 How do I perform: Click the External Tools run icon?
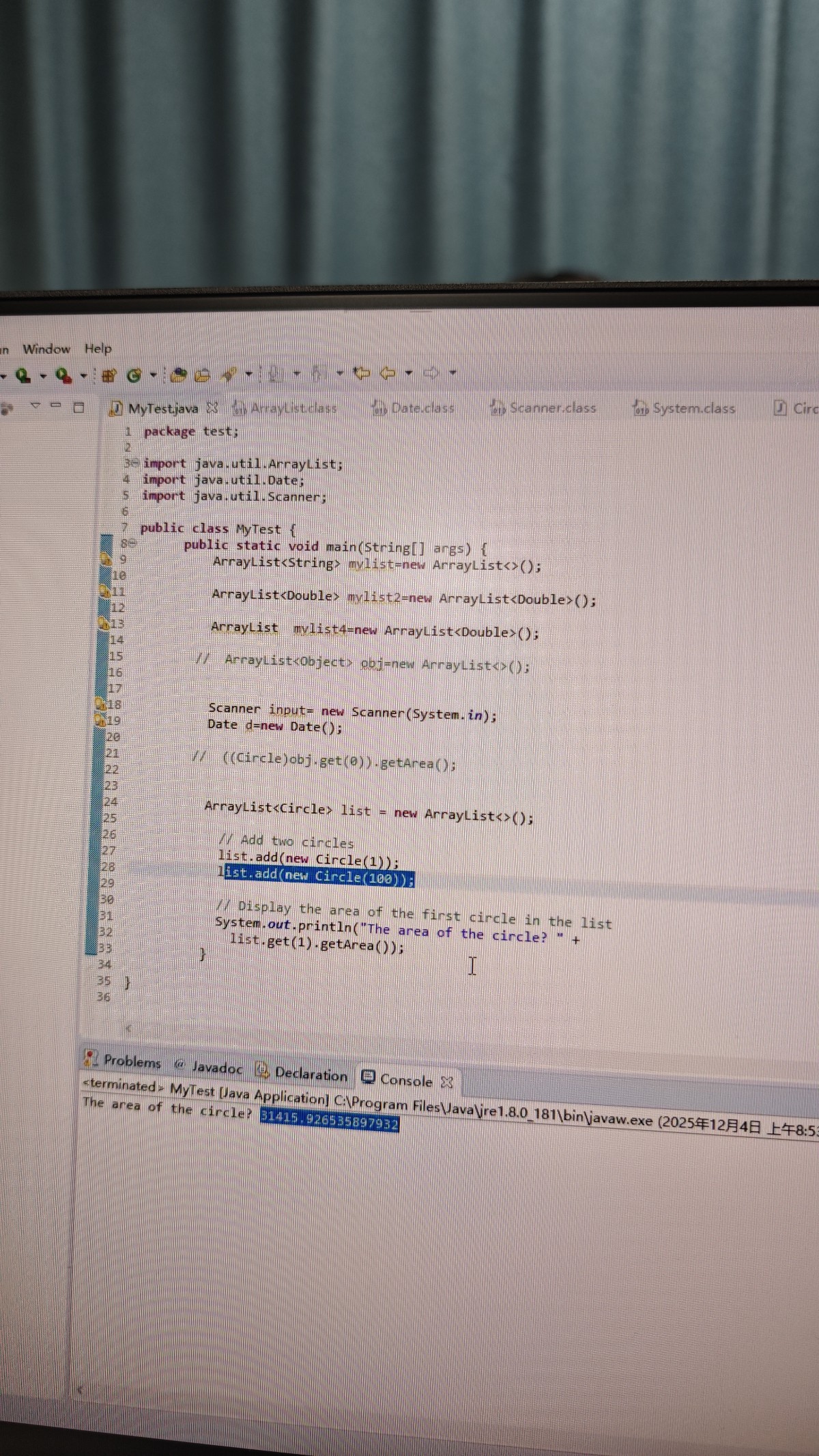click(x=63, y=375)
